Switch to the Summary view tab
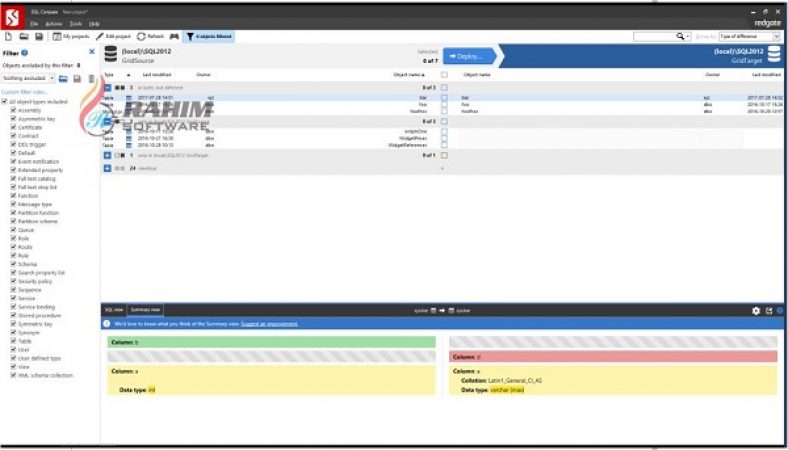Screen dimensions: 788x450 point(145,310)
